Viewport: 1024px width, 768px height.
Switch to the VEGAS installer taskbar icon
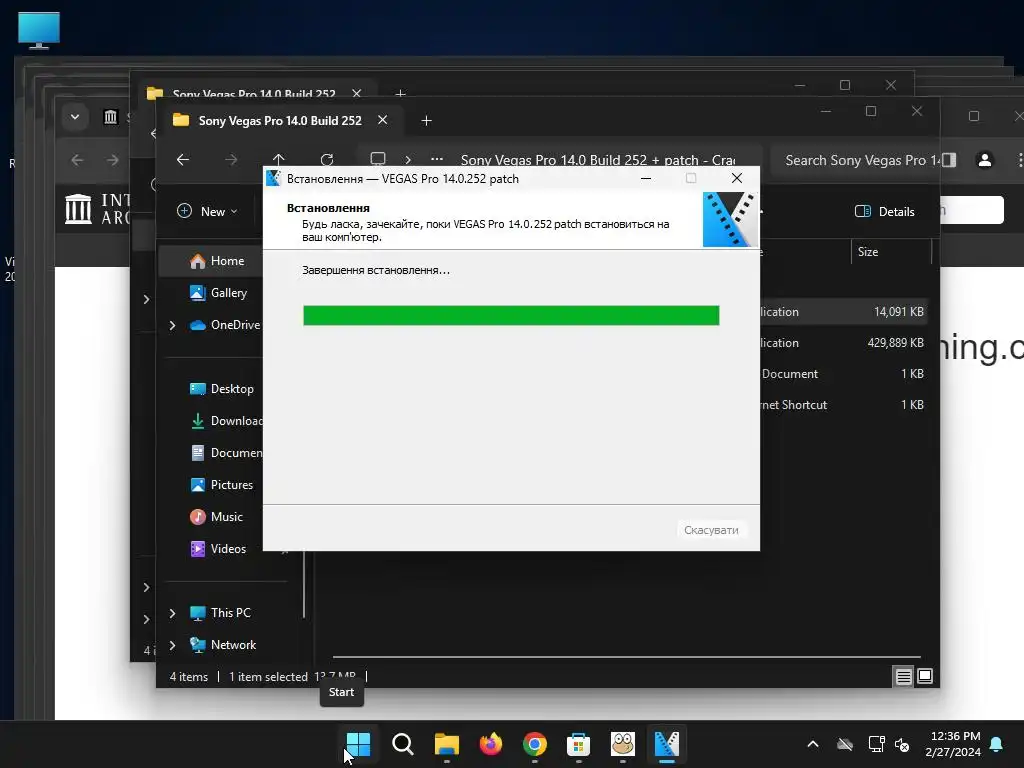[x=667, y=743]
